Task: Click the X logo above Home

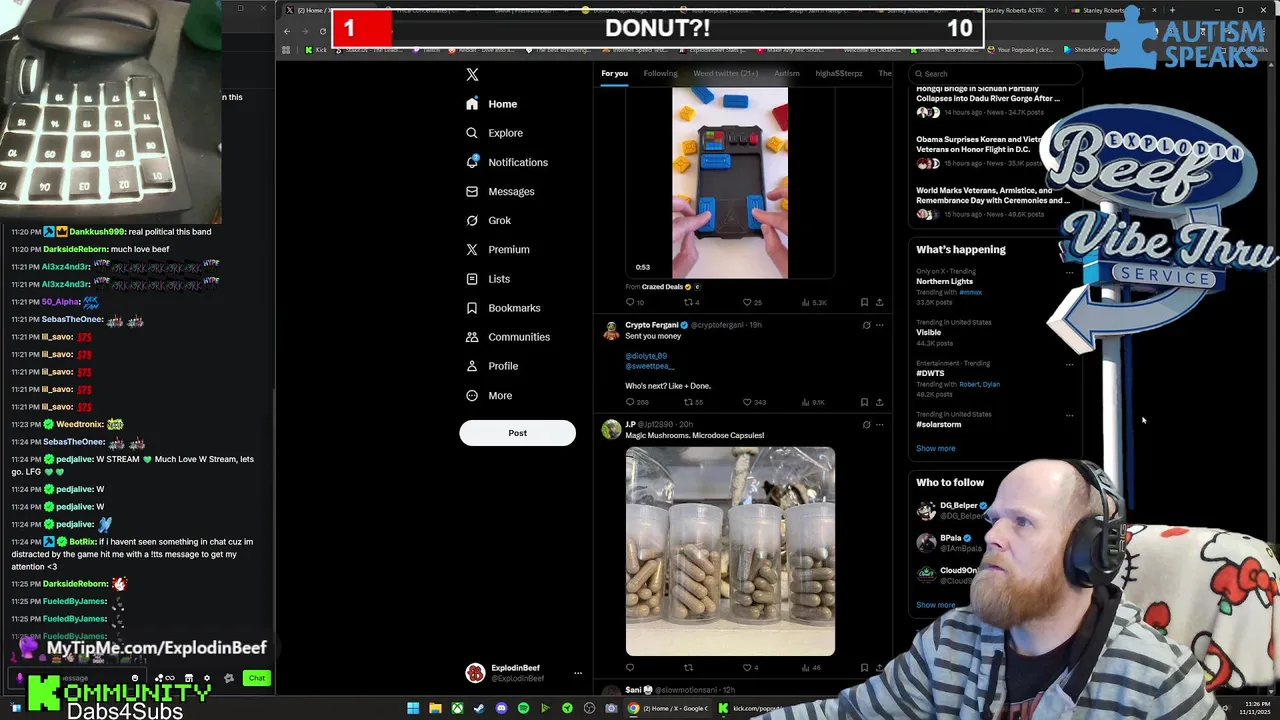Action: tap(472, 75)
